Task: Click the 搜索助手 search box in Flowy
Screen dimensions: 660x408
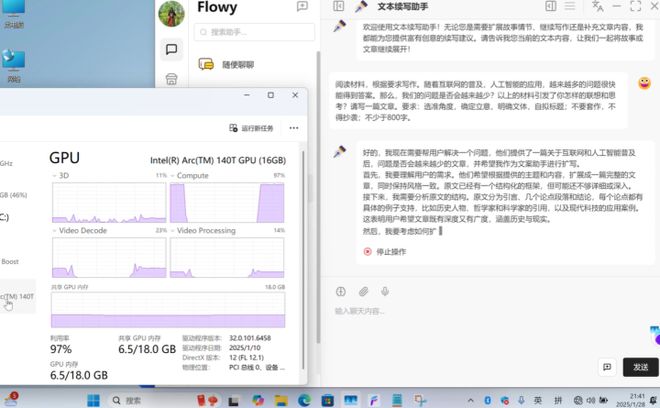Action: [x=254, y=32]
